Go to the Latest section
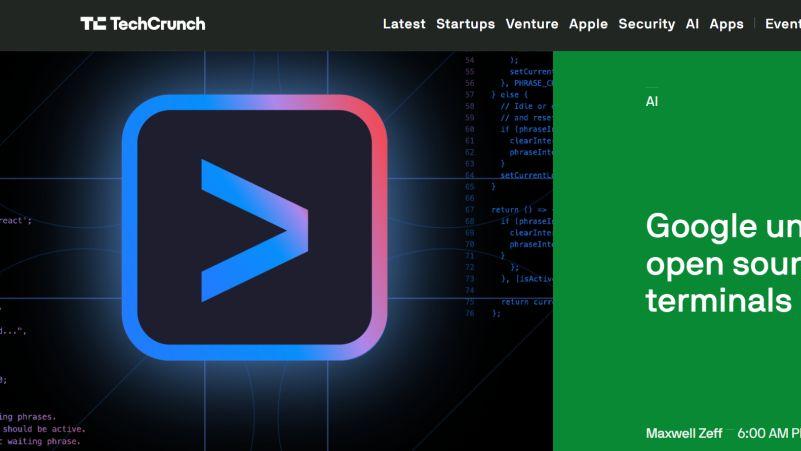This screenshot has width=801, height=451. click(x=404, y=24)
